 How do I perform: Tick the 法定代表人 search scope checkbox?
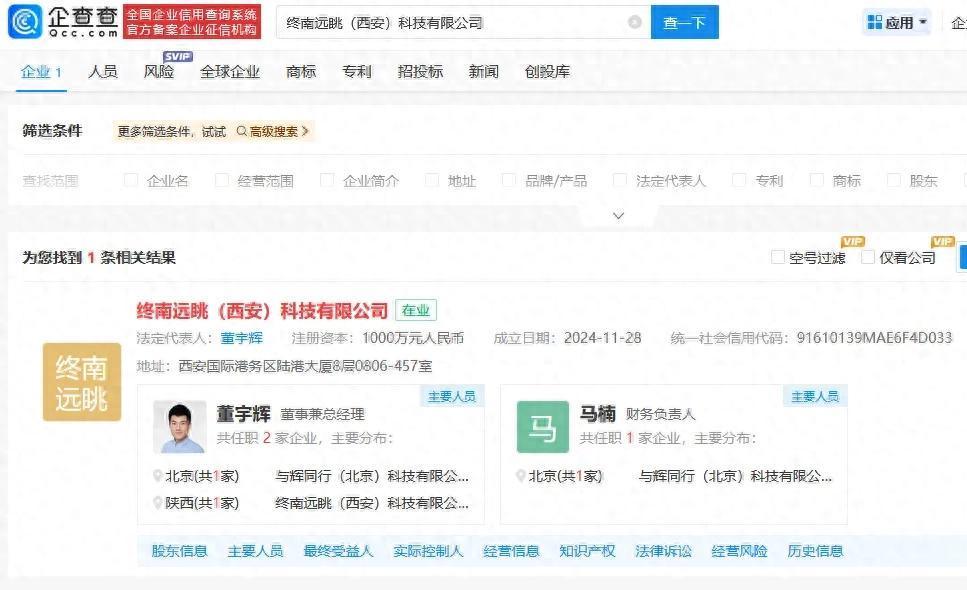click(x=619, y=181)
